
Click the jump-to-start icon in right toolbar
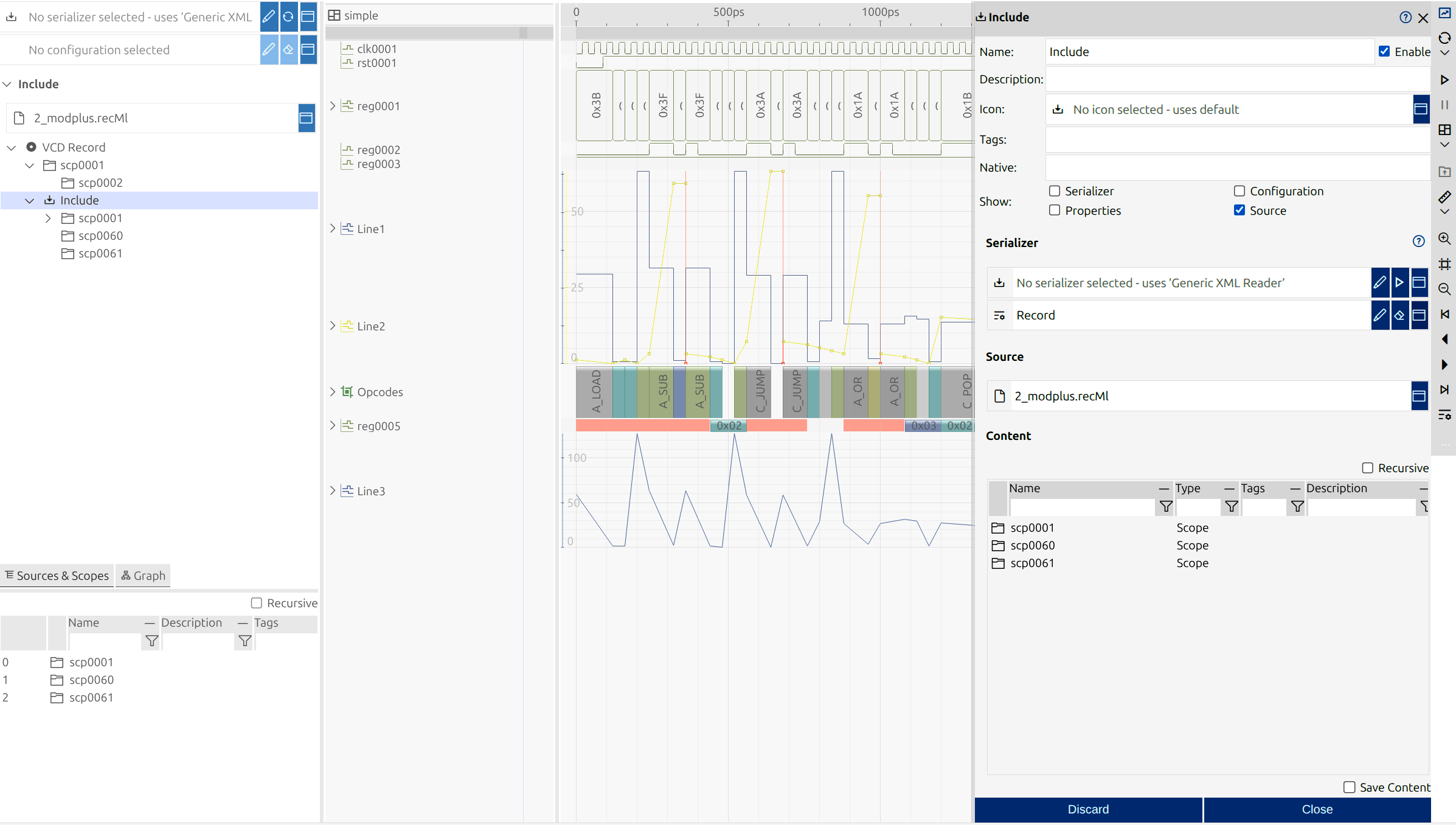coord(1444,314)
